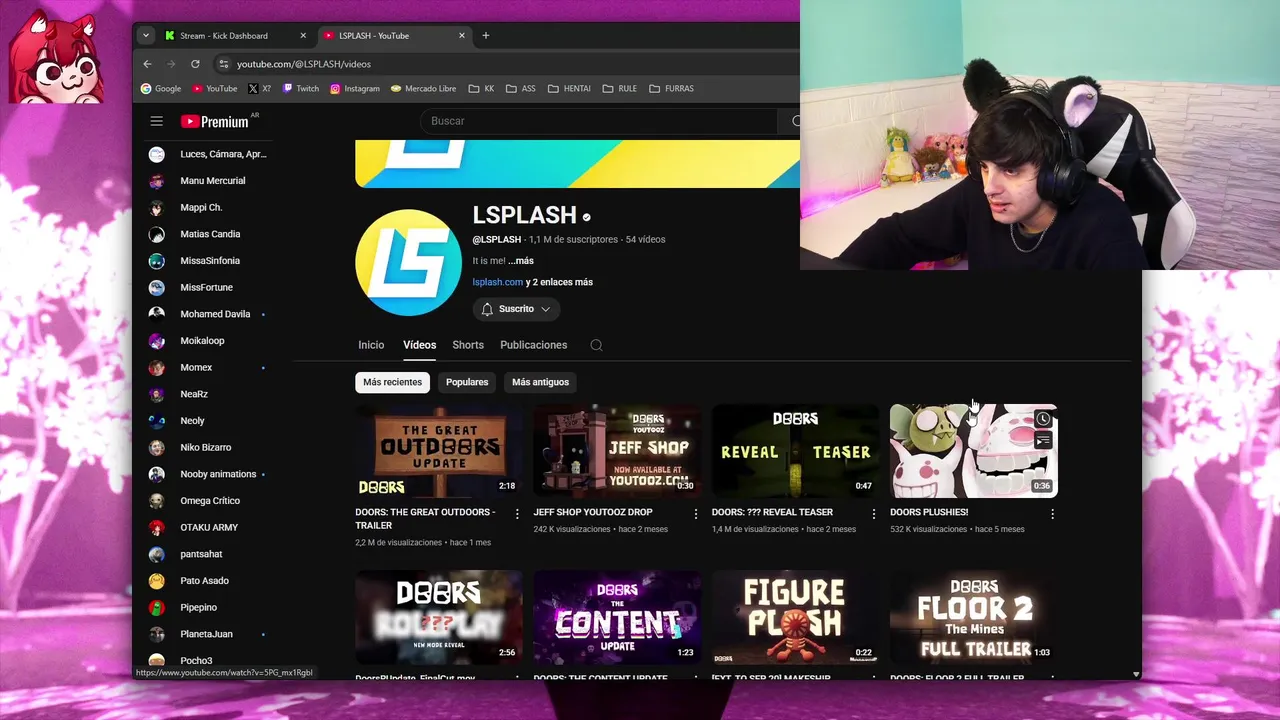This screenshot has height=720, width=1280.
Task: Open the KK bookmark folder
Action: 481,88
